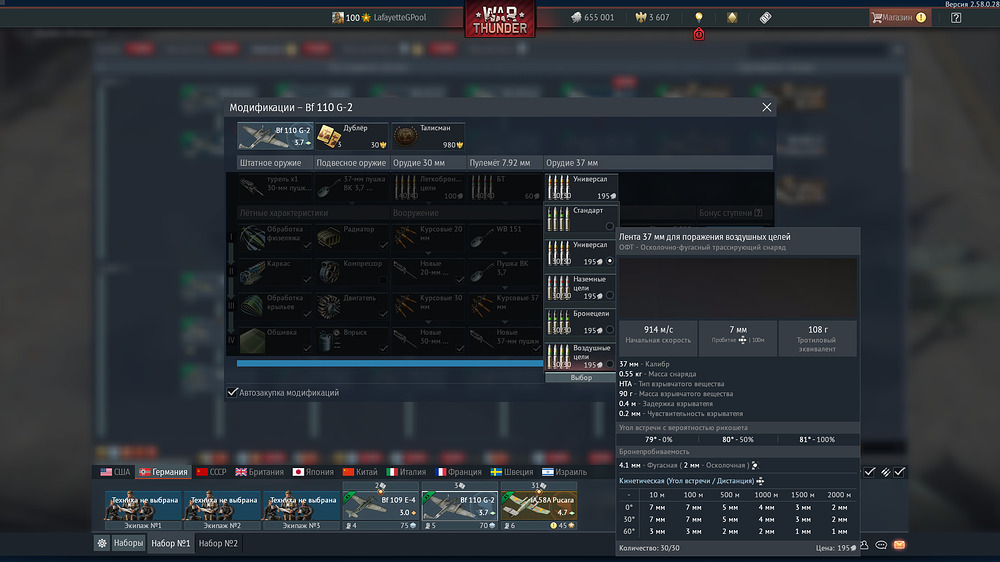The width and height of the screenshot is (1000, 562).
Task: Select the Двигатель modification icon
Action: 330,306
